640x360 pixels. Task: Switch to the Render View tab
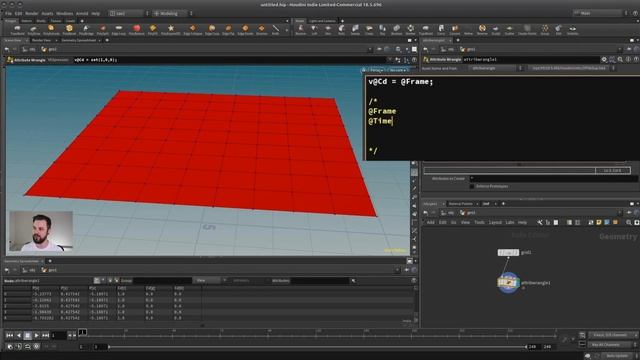pyautogui.click(x=41, y=40)
